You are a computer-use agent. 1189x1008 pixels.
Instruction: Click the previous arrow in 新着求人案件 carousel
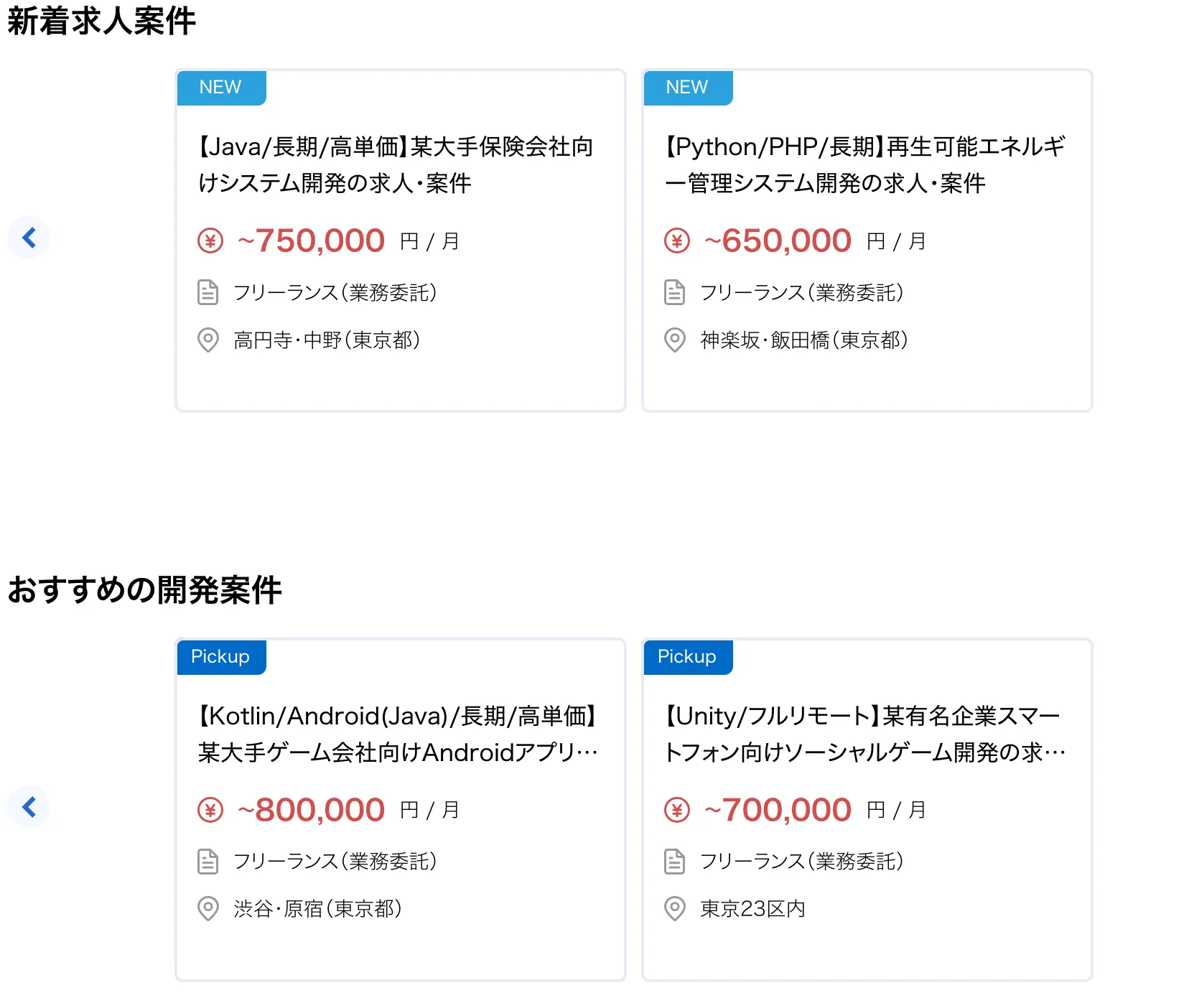[29, 238]
